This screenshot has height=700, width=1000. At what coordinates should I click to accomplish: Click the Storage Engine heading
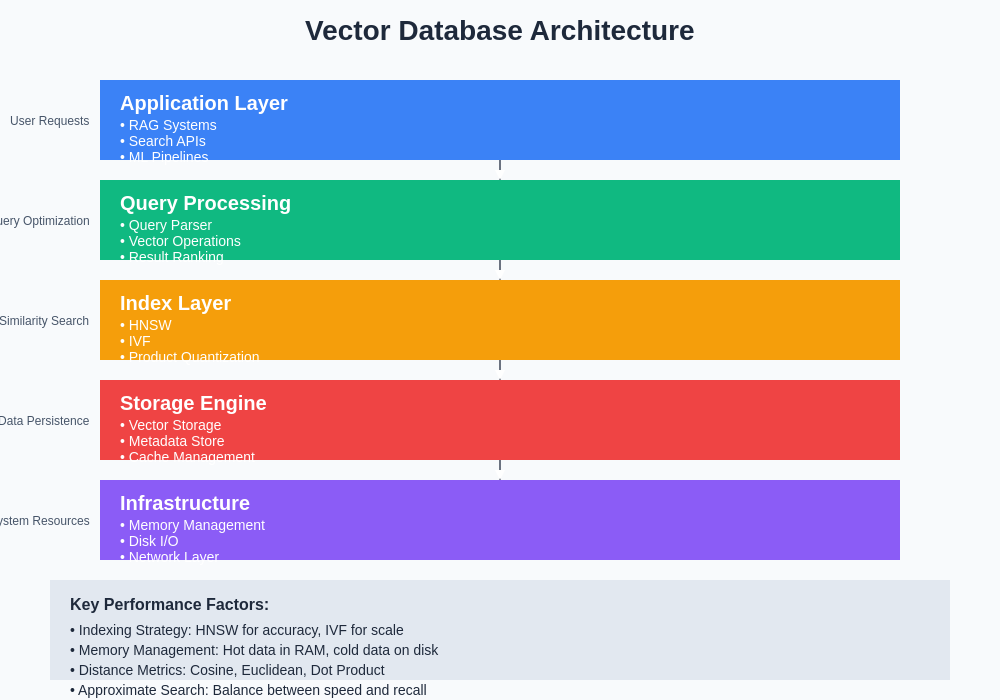(193, 403)
